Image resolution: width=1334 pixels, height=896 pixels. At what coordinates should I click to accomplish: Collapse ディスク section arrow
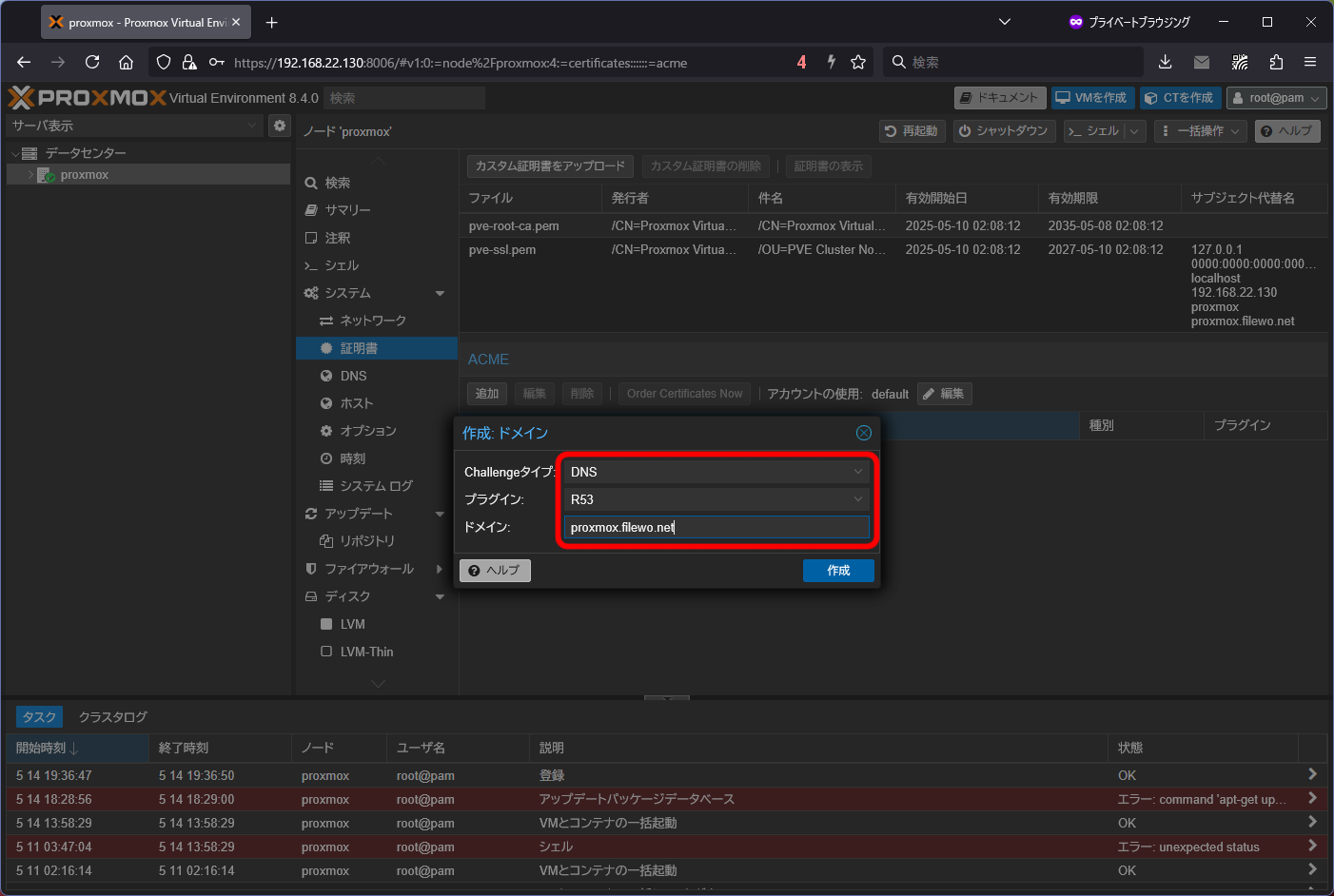[x=440, y=596]
